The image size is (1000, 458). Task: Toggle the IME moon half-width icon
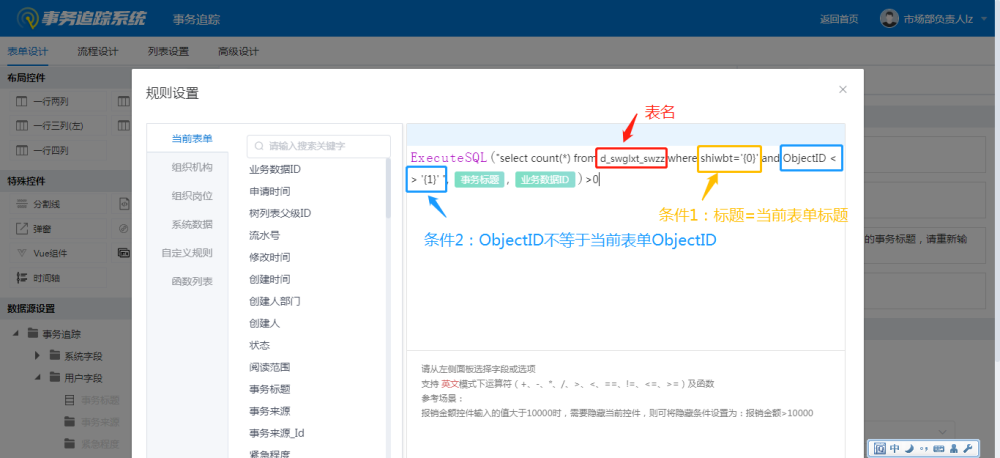[909, 448]
